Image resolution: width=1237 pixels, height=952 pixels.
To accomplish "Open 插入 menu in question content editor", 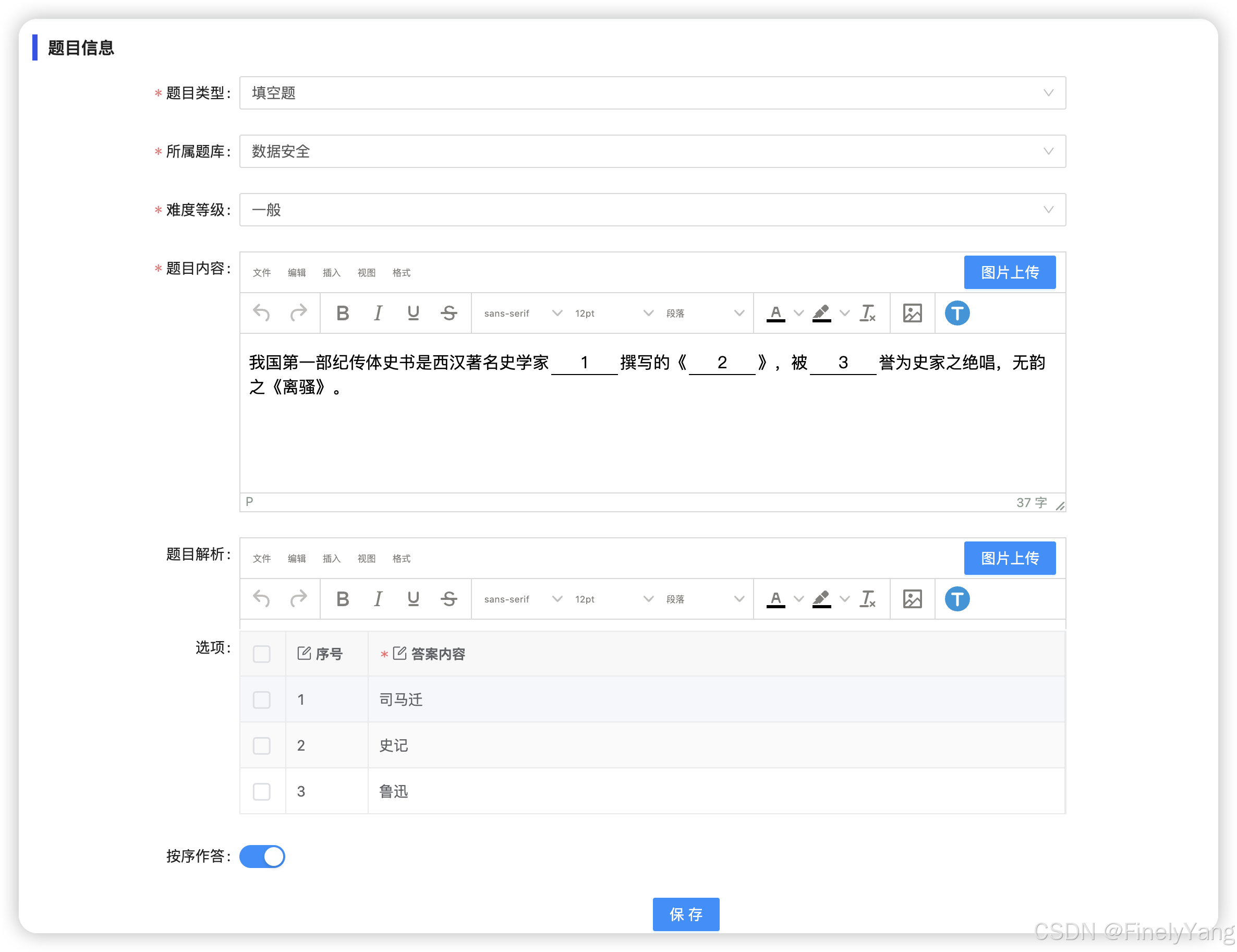I will click(x=331, y=273).
